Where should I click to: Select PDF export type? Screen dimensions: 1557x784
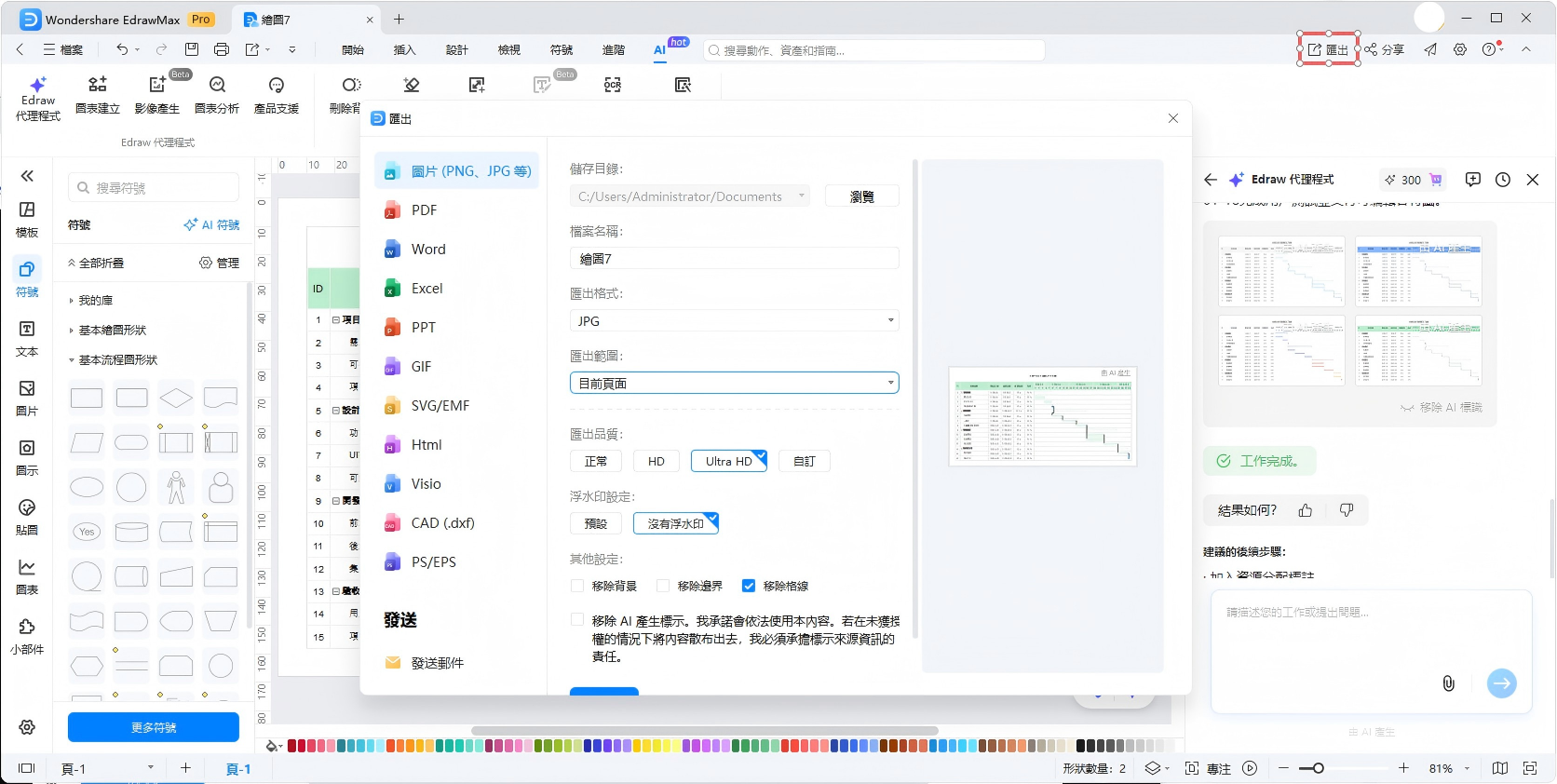456,210
